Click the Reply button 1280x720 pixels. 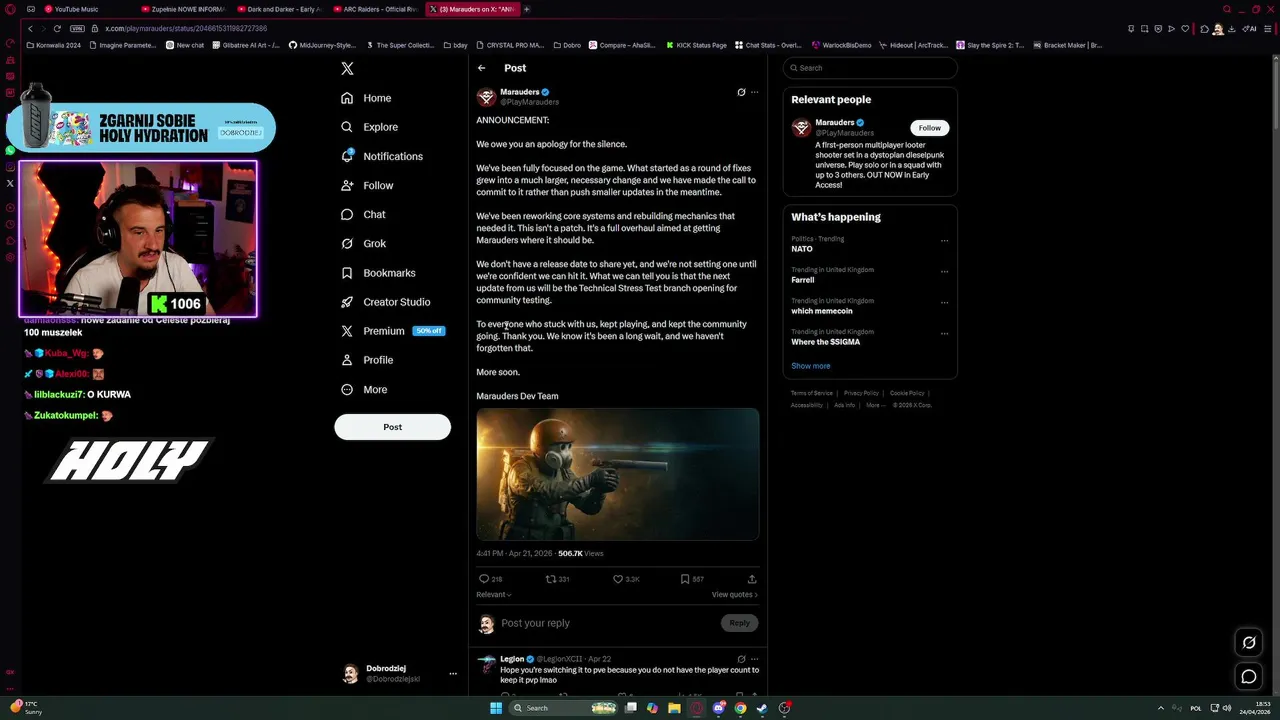(x=739, y=623)
